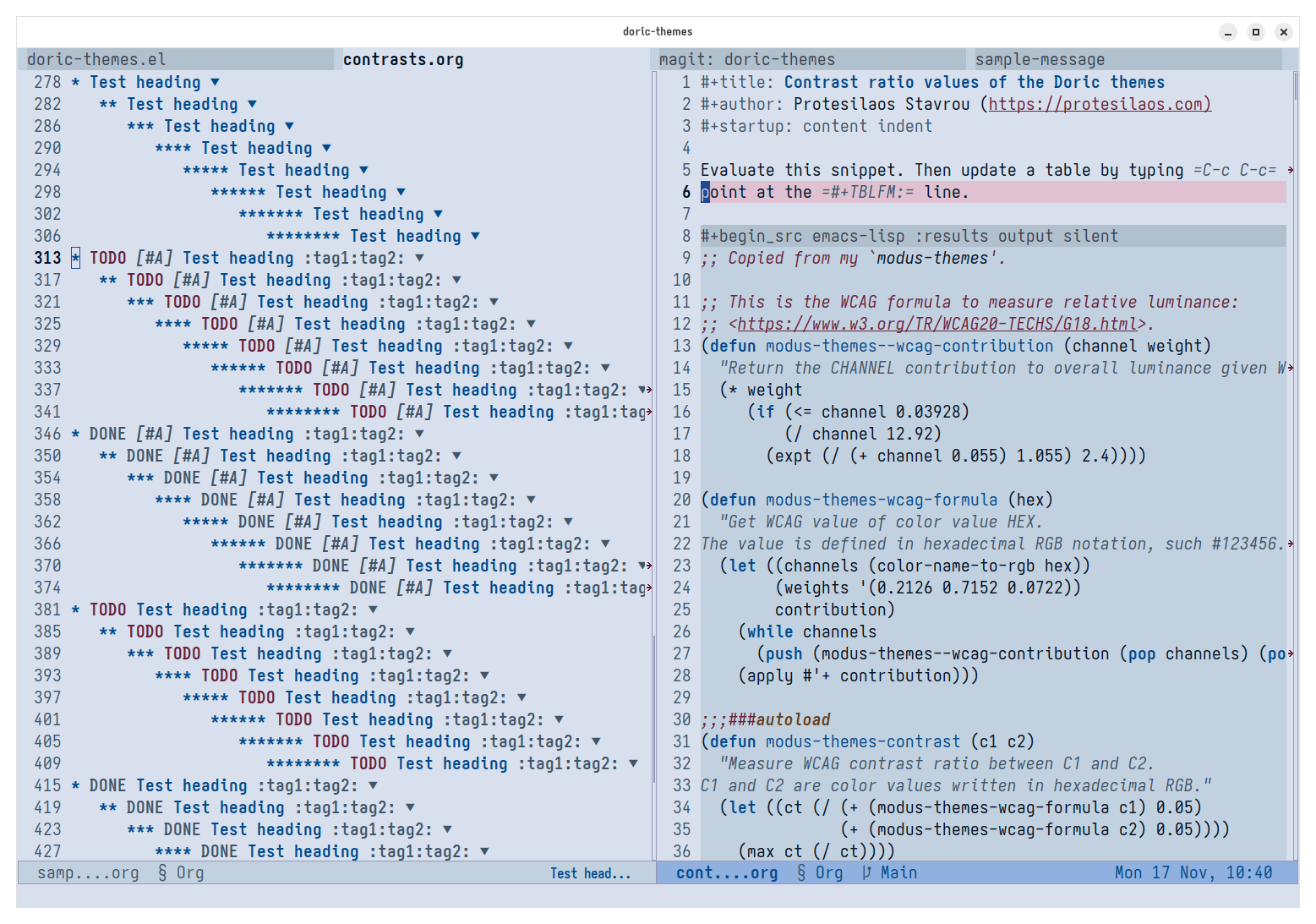Click the truncation arrow ending line 27
Image resolution: width=1316 pixels, height=924 pixels.
click(1290, 653)
